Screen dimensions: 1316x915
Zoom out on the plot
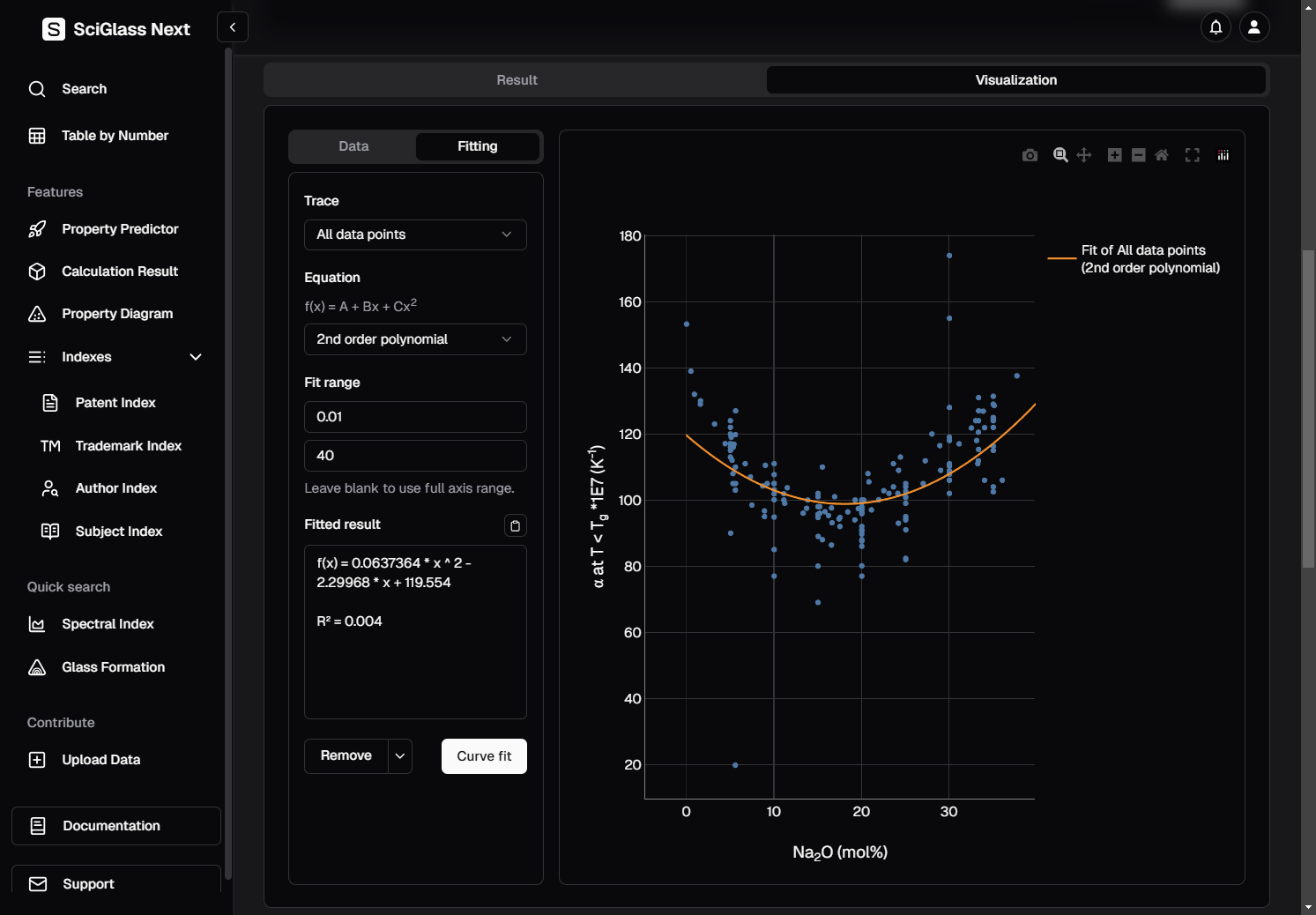pyautogui.click(x=1138, y=155)
